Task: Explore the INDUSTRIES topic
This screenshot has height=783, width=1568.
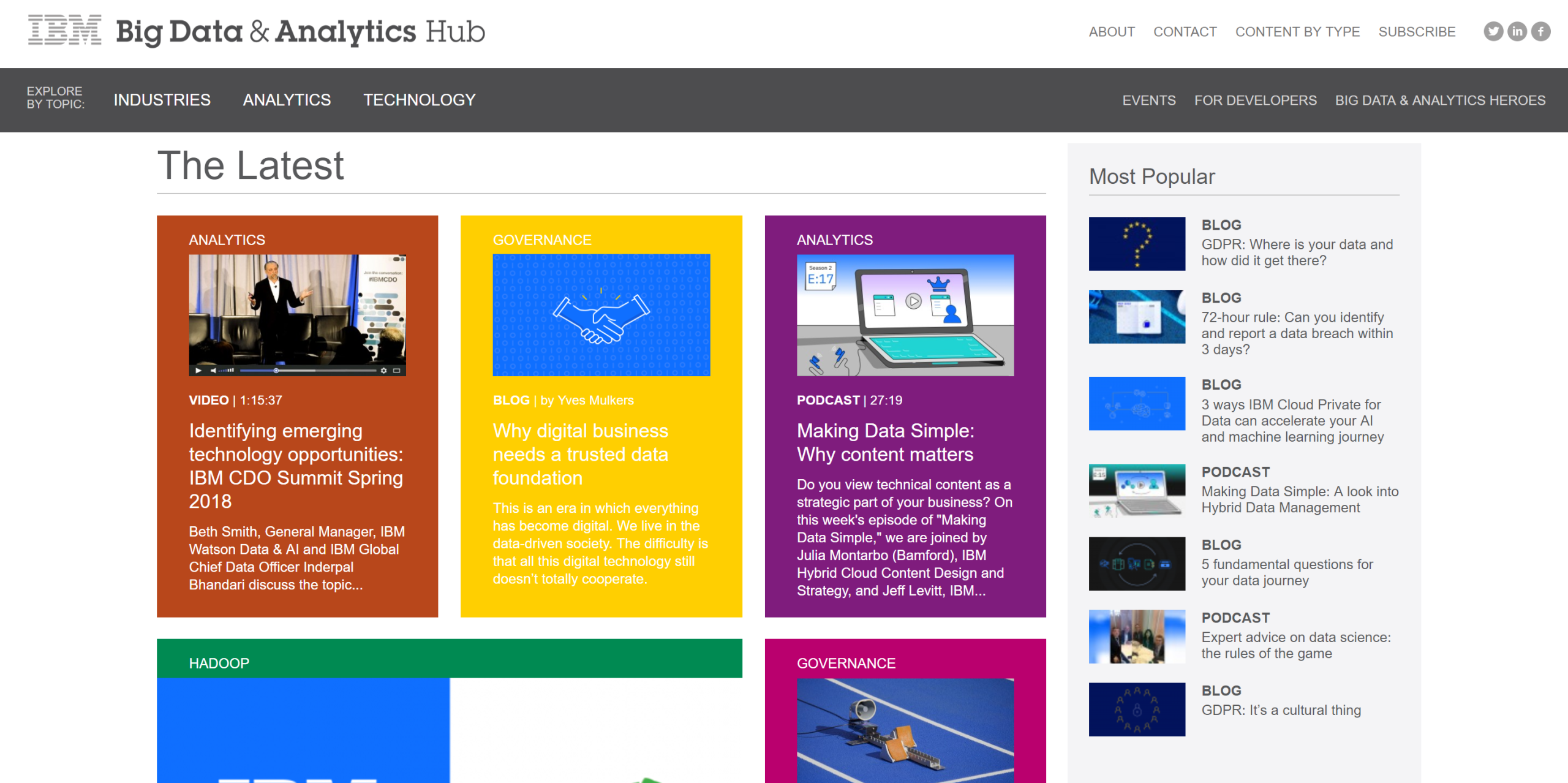Action: coord(162,100)
